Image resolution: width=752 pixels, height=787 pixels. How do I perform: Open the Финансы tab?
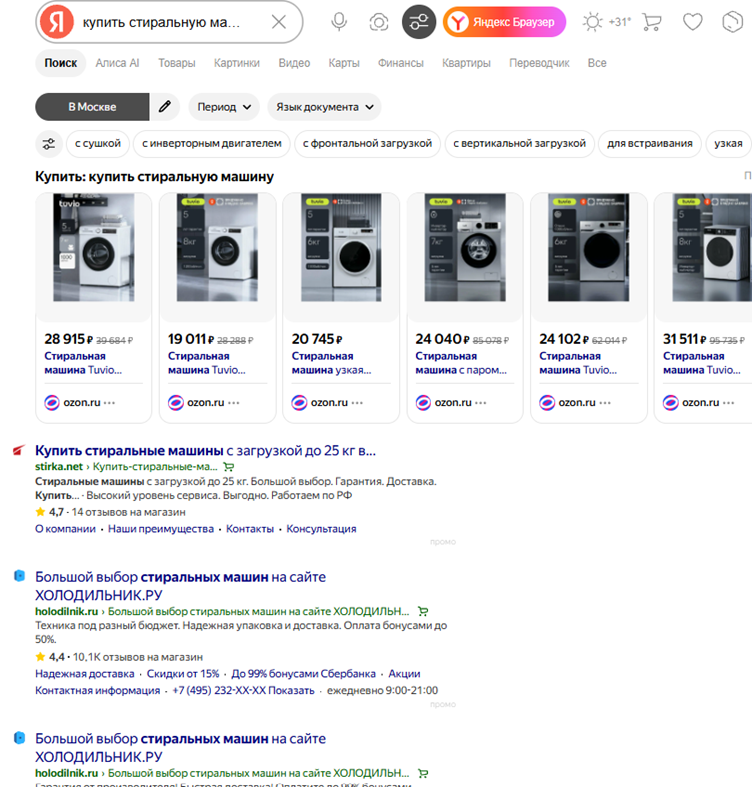point(401,63)
